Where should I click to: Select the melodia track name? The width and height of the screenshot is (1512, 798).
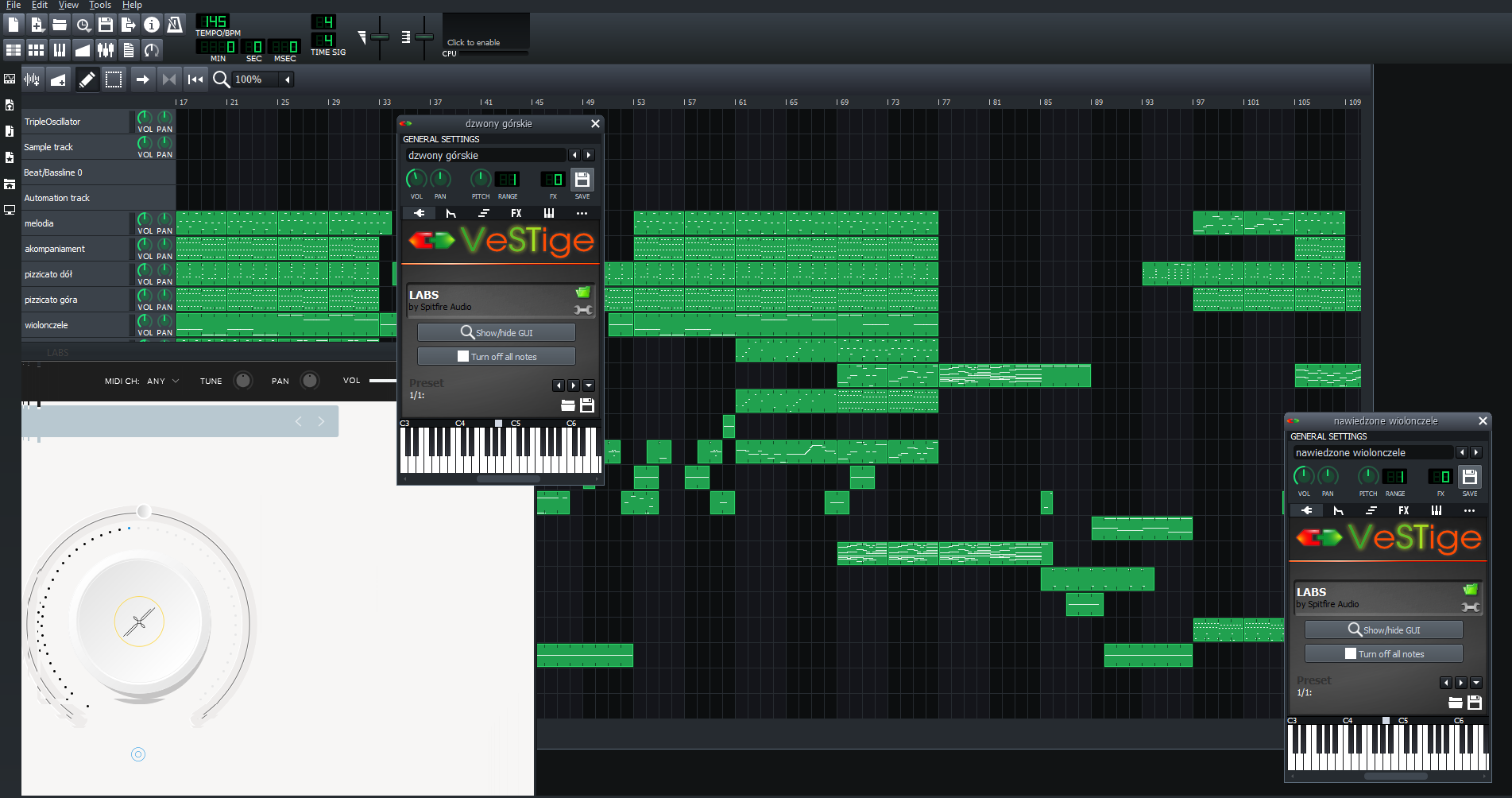point(40,224)
